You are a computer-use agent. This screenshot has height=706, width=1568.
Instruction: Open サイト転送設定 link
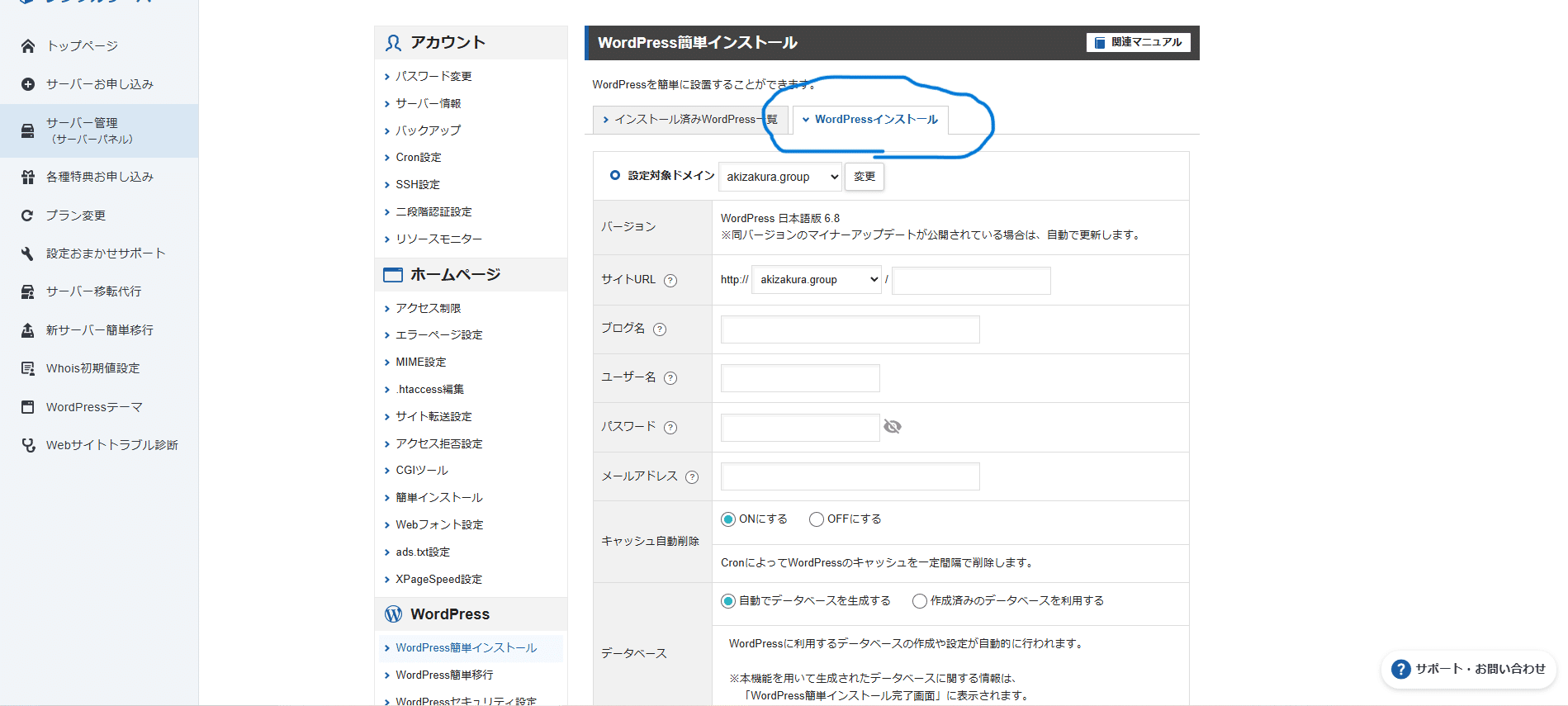(433, 417)
